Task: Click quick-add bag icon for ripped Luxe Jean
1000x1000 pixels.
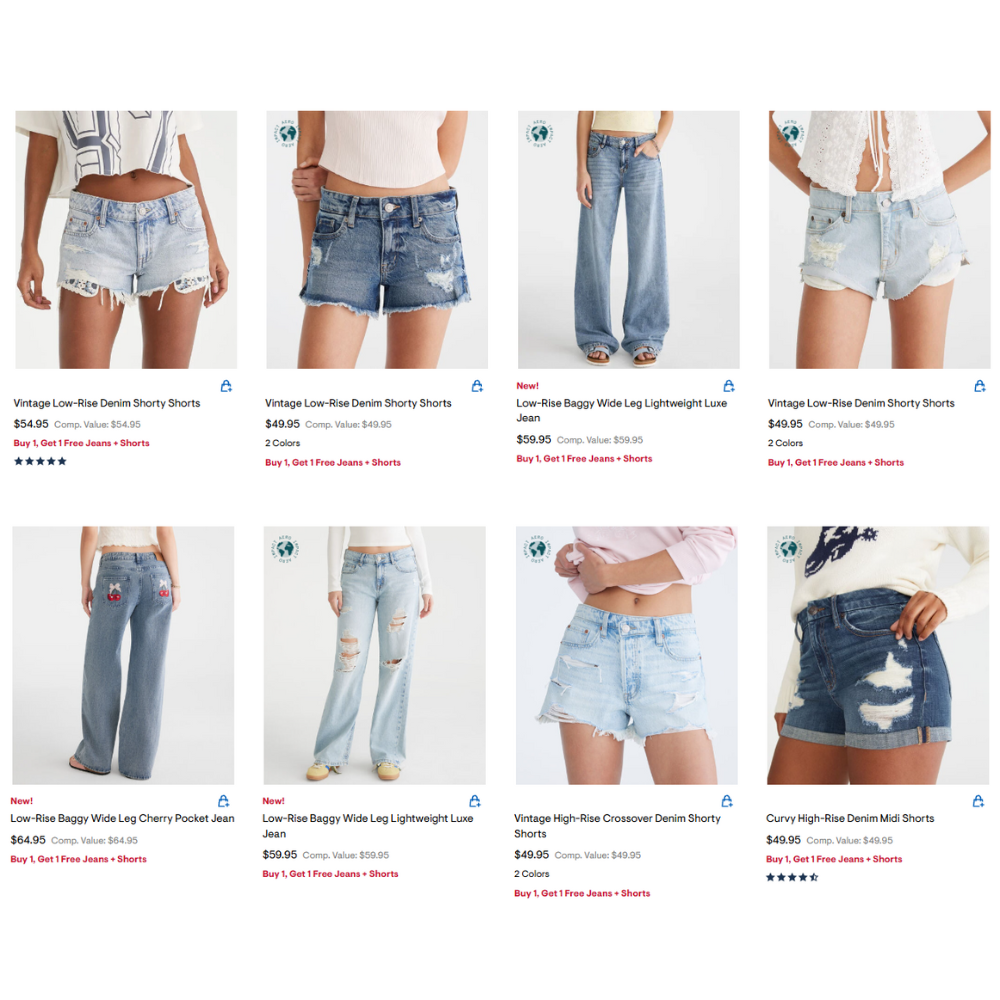Action: pyautogui.click(x=475, y=801)
